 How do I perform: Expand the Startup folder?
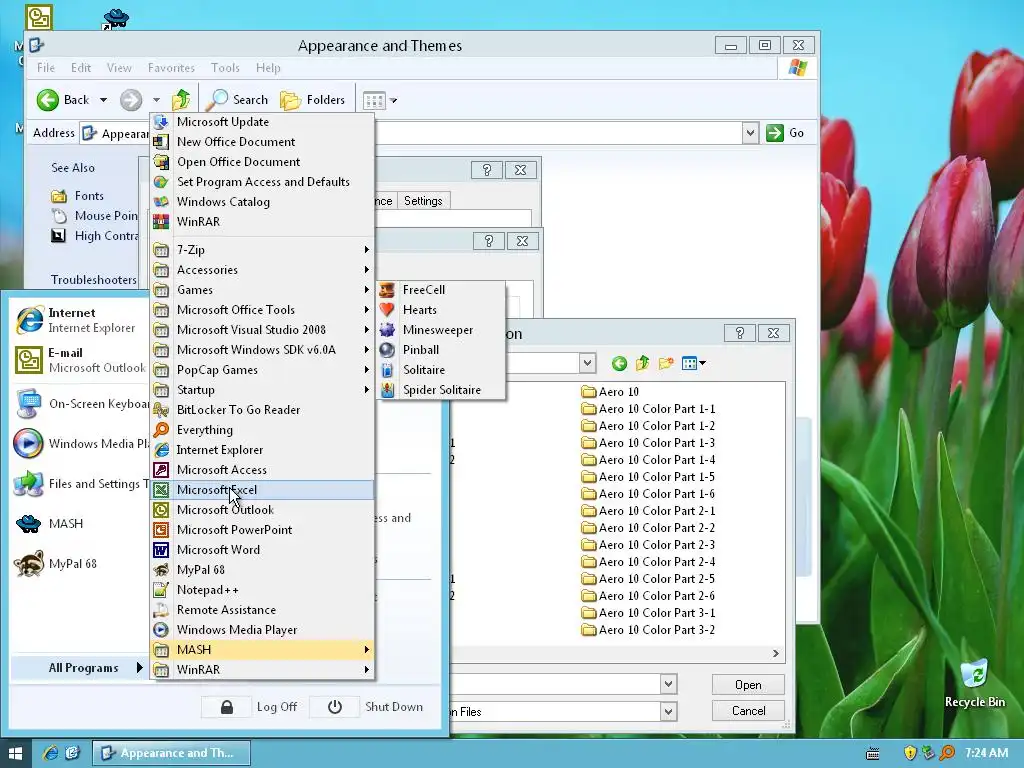[x=262, y=390]
